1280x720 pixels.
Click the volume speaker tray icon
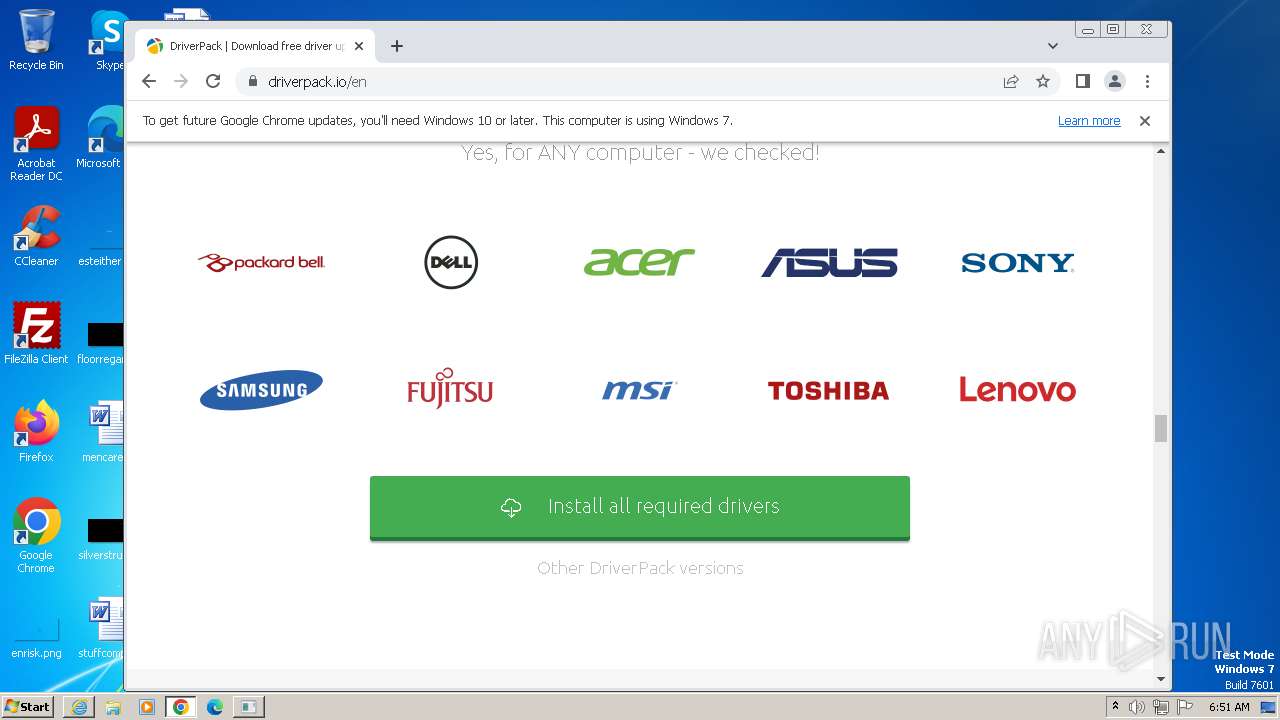click(x=1137, y=707)
